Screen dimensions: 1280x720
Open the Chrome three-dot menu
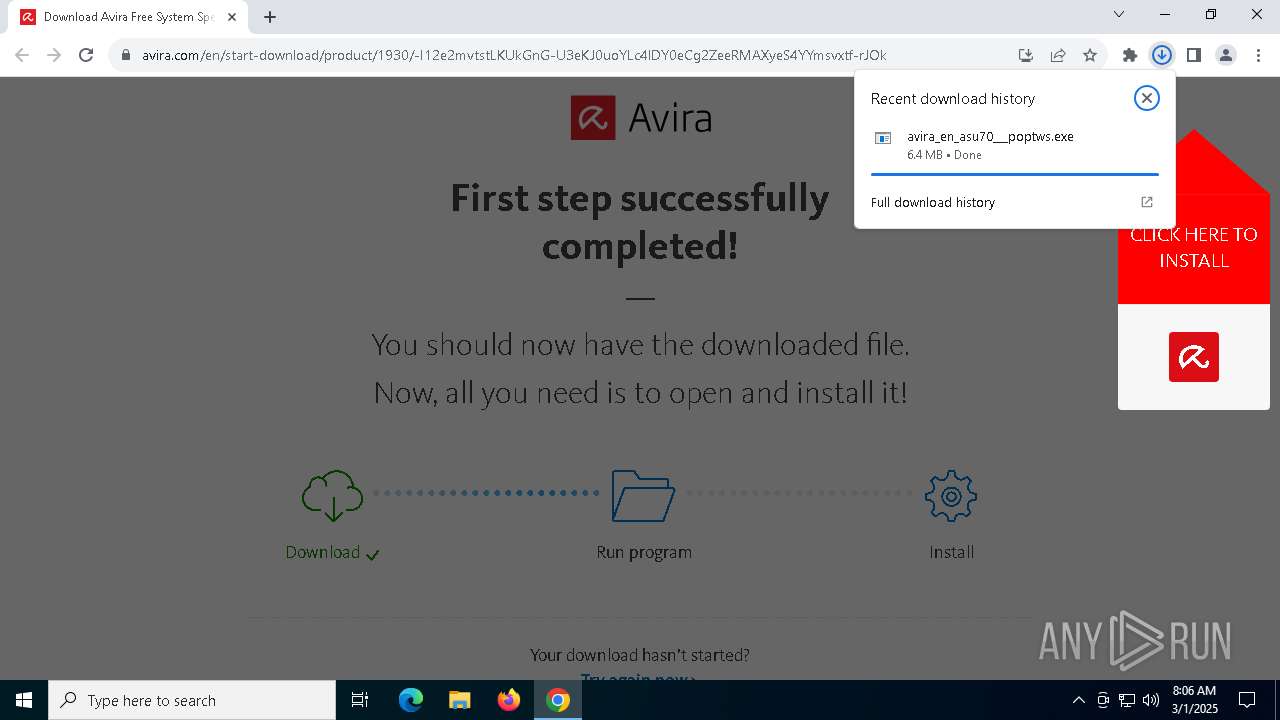click(1257, 55)
